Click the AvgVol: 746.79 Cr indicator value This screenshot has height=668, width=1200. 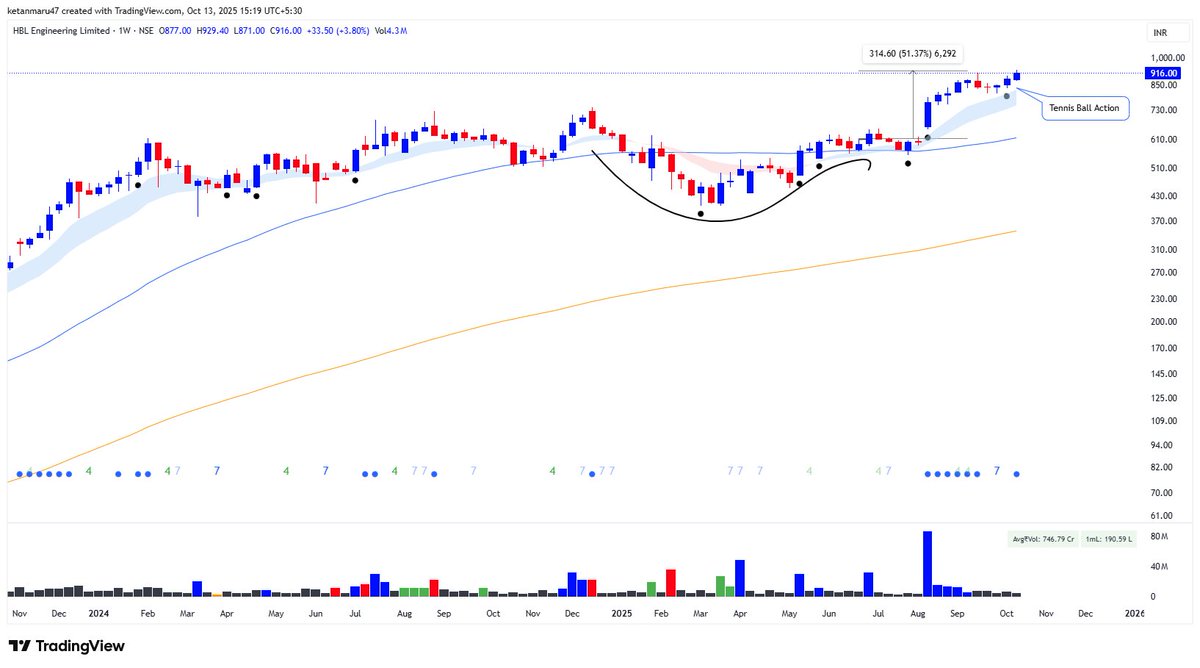pos(1043,539)
